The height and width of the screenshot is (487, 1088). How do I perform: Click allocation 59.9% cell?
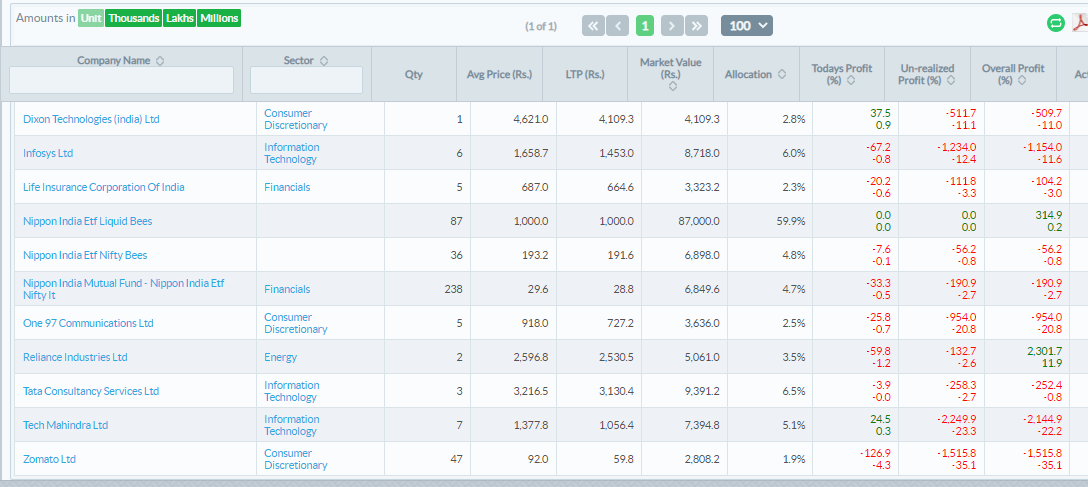click(770, 221)
